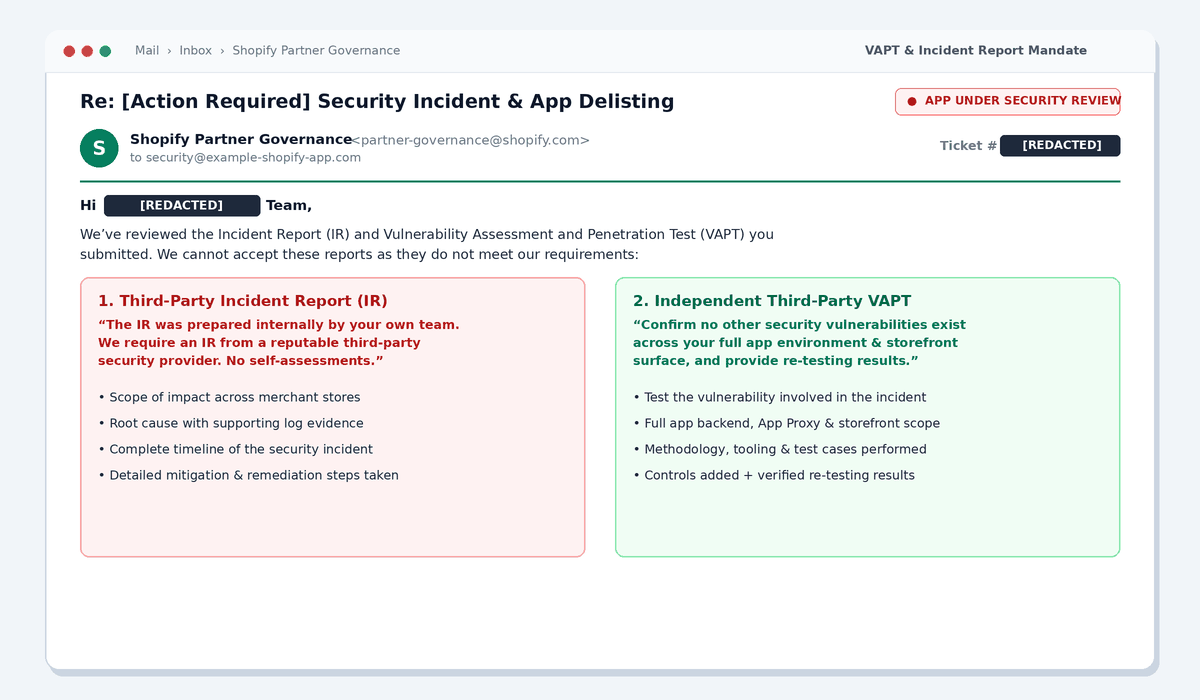Open the Mail breadcrumb
Viewport: 1200px width, 700px height.
click(147, 51)
